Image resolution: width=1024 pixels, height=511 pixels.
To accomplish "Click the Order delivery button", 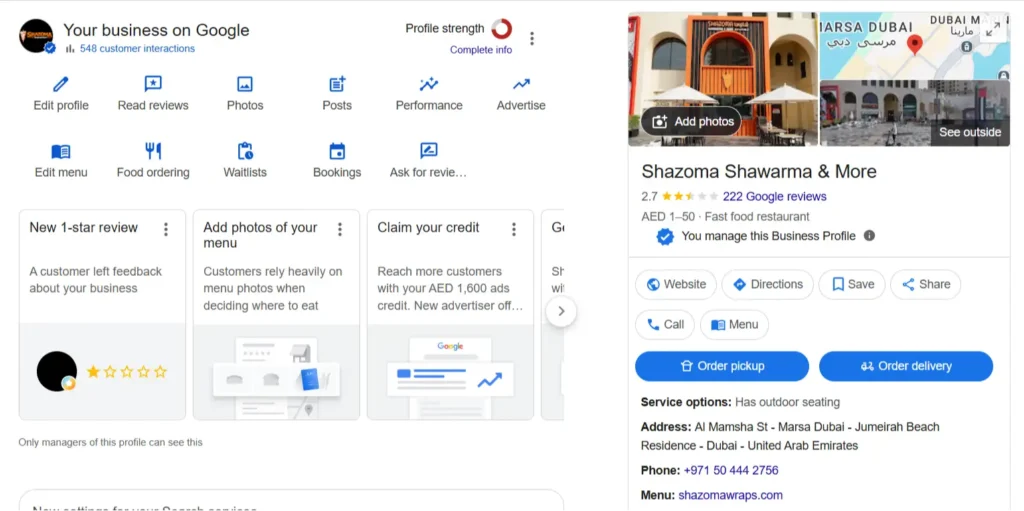I will 906,366.
